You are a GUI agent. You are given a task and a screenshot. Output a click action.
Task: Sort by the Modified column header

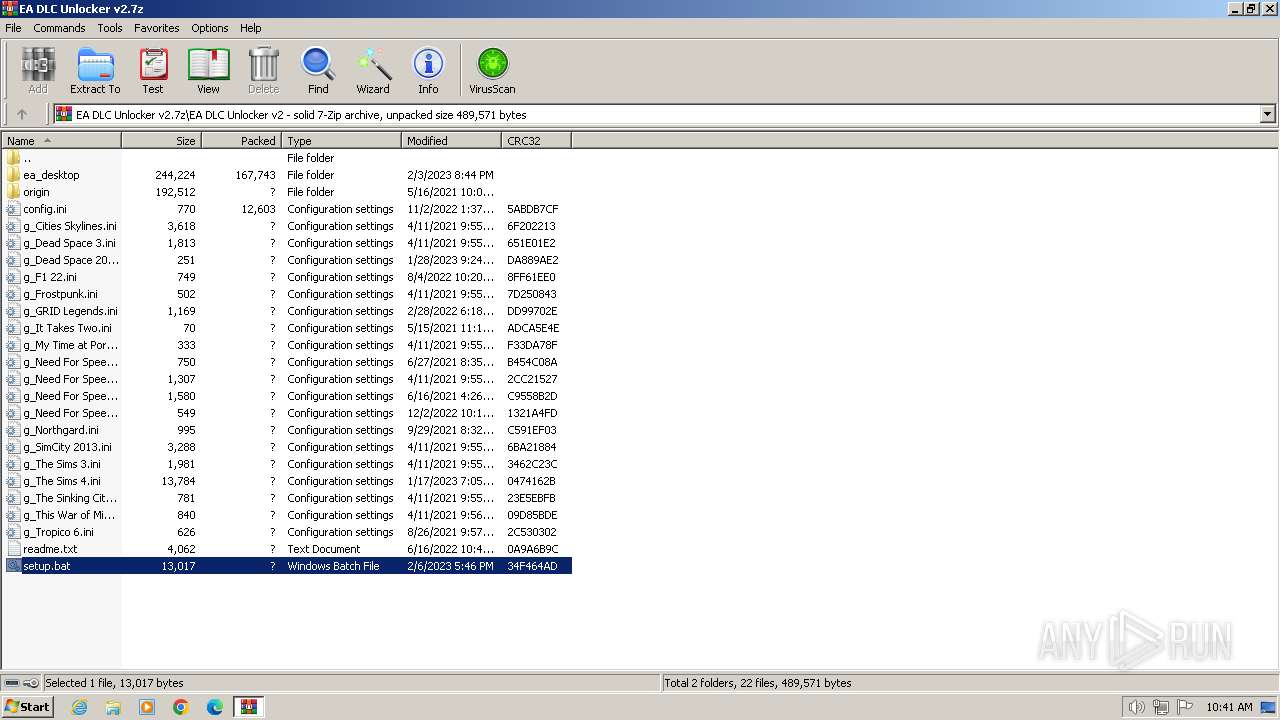click(x=452, y=141)
